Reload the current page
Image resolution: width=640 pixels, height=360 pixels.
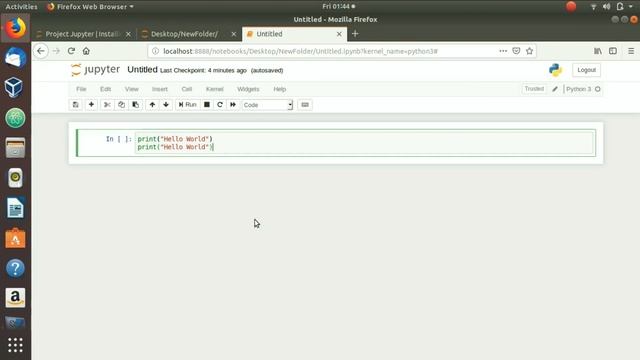tap(71, 51)
